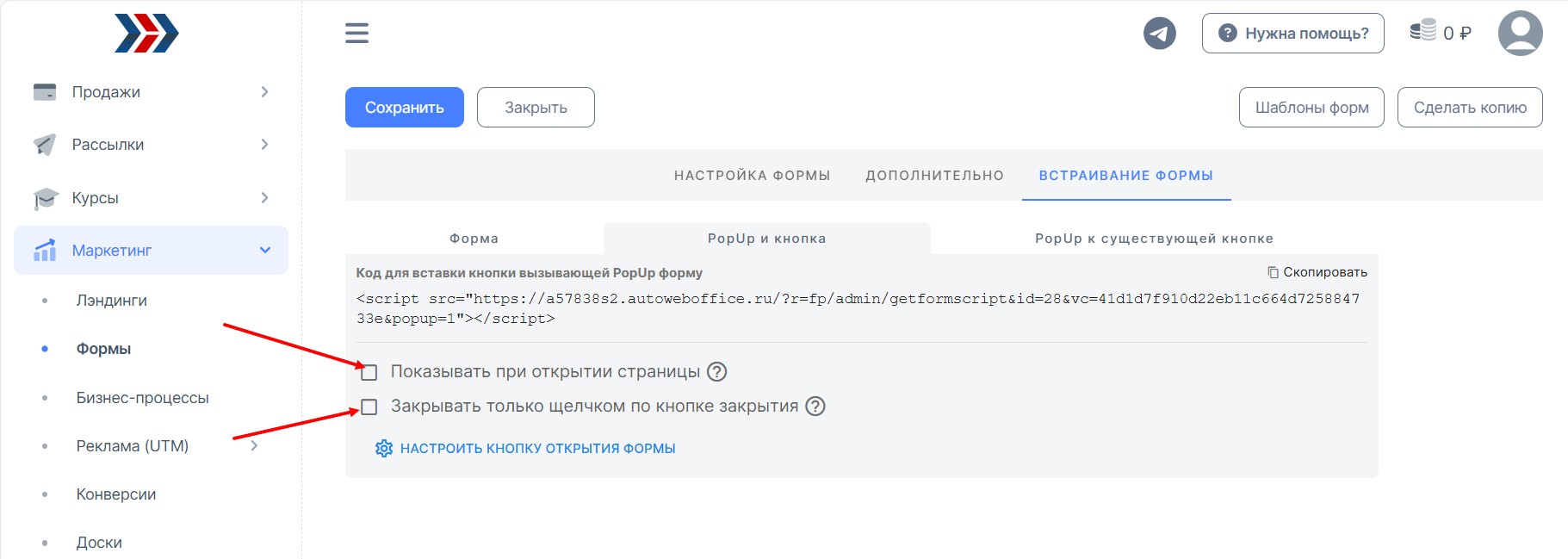Open the Telegram channel icon
1568x559 pixels.
coord(1159,34)
